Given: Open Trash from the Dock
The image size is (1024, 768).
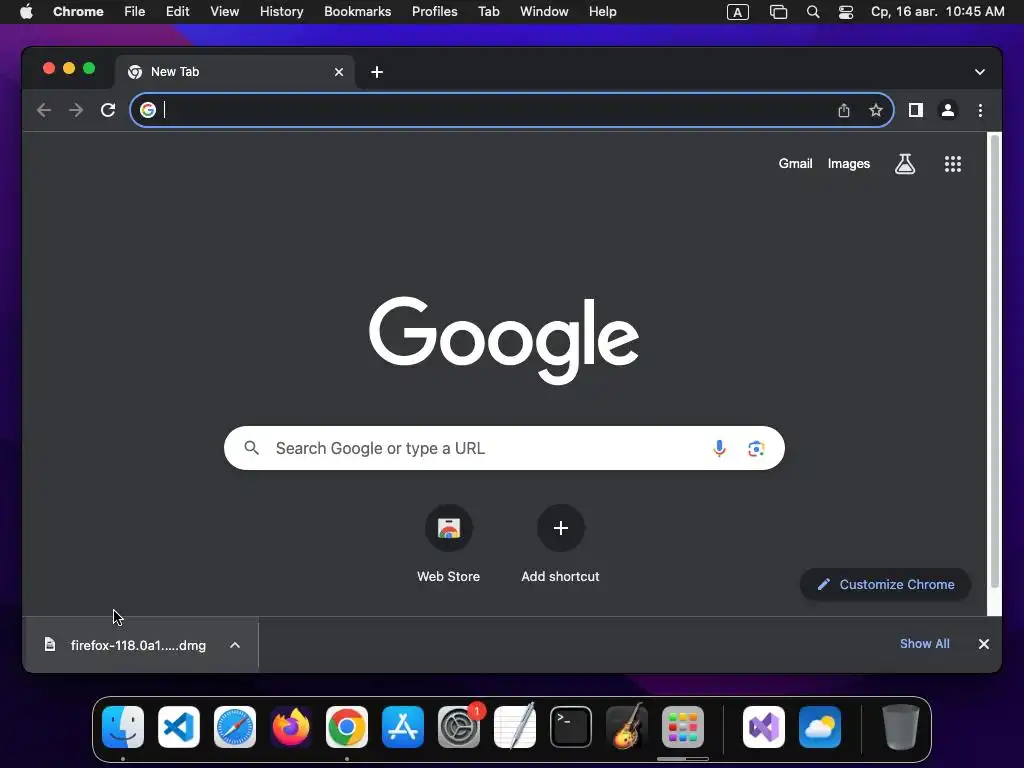Looking at the screenshot, I should (x=901, y=727).
